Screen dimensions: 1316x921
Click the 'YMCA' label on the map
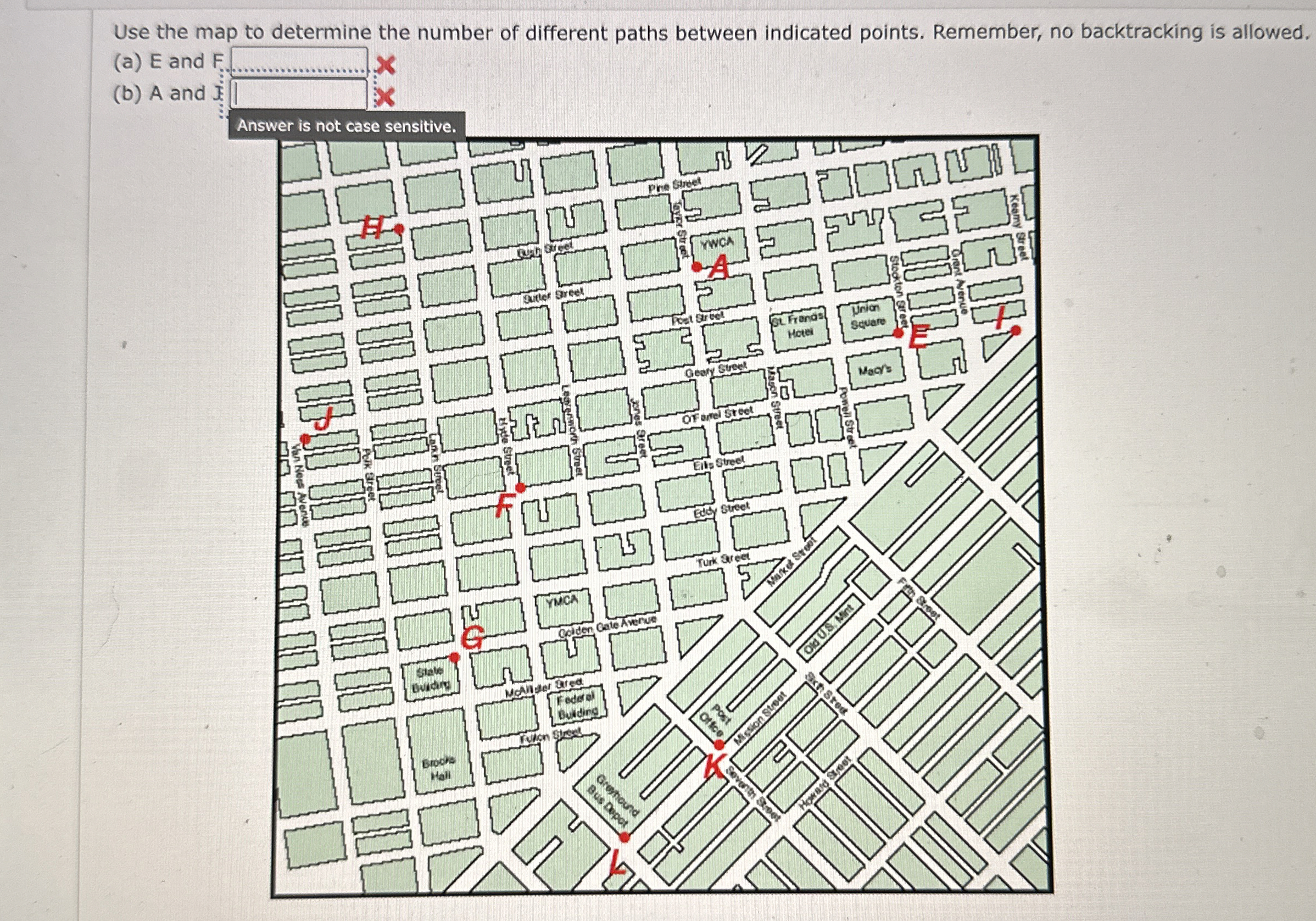click(x=562, y=601)
